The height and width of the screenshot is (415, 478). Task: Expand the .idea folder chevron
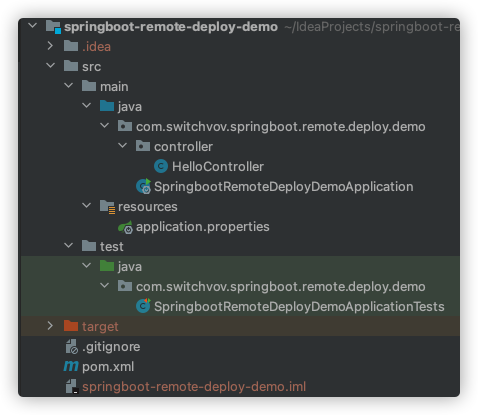click(50, 46)
